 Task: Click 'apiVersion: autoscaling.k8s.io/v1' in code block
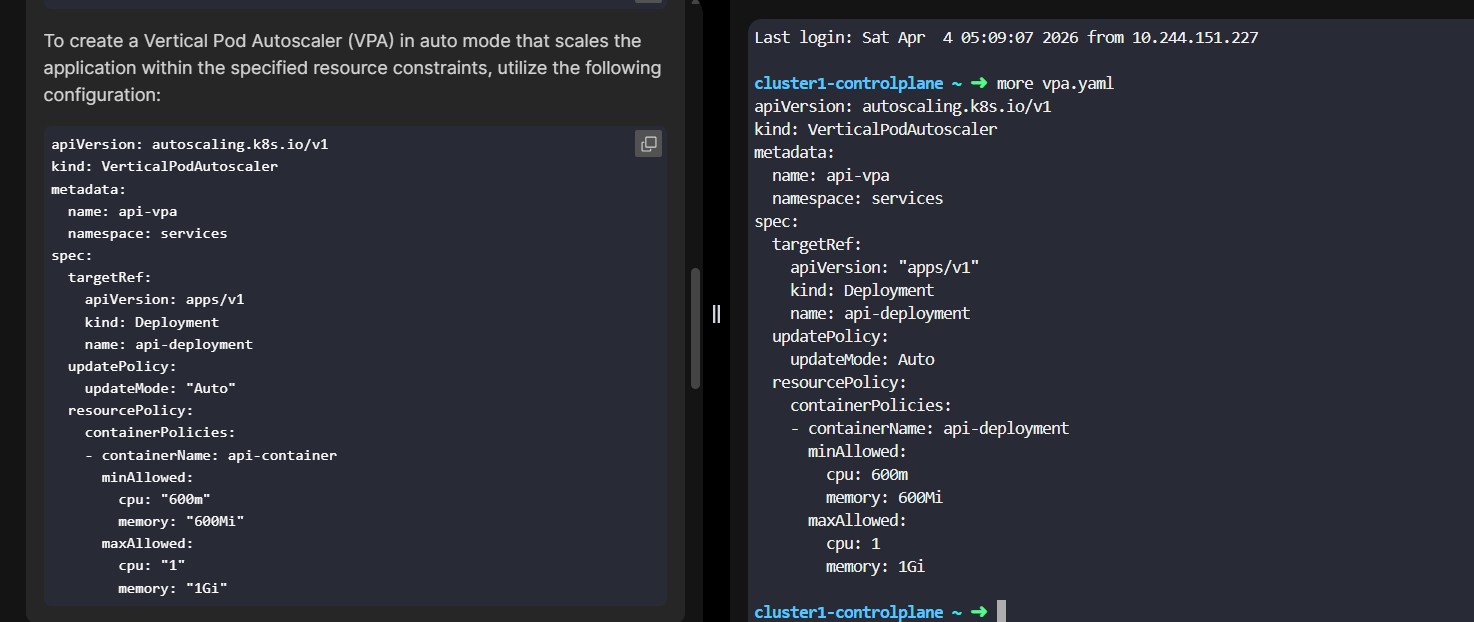coord(190,144)
